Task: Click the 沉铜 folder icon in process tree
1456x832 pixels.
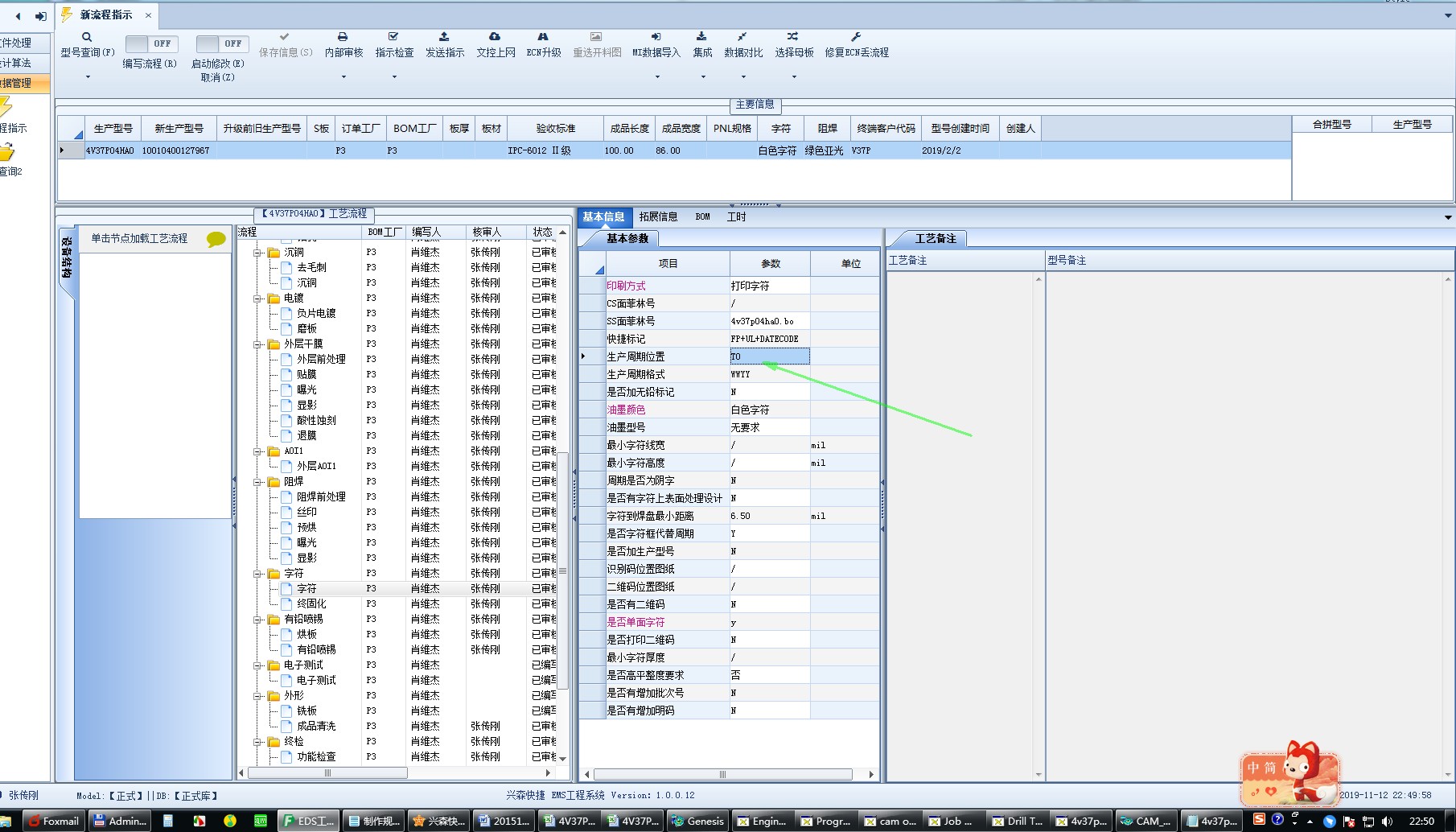Action: tap(274, 253)
